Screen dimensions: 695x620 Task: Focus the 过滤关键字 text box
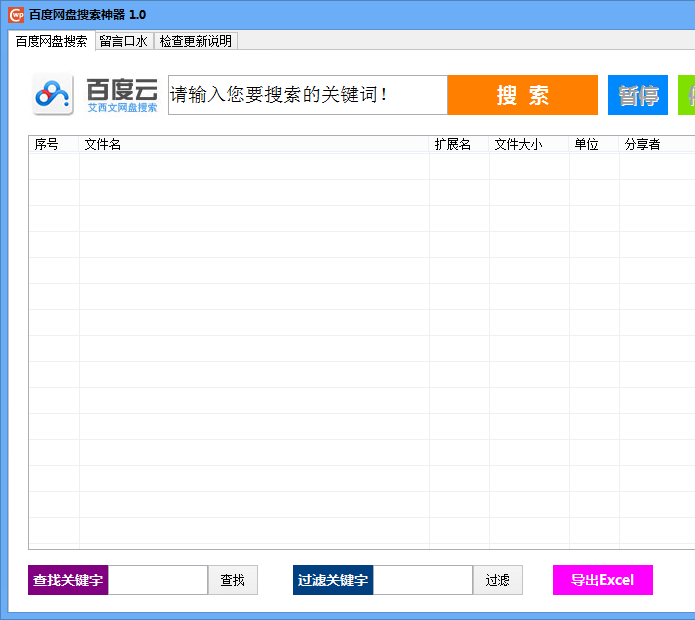(422, 580)
